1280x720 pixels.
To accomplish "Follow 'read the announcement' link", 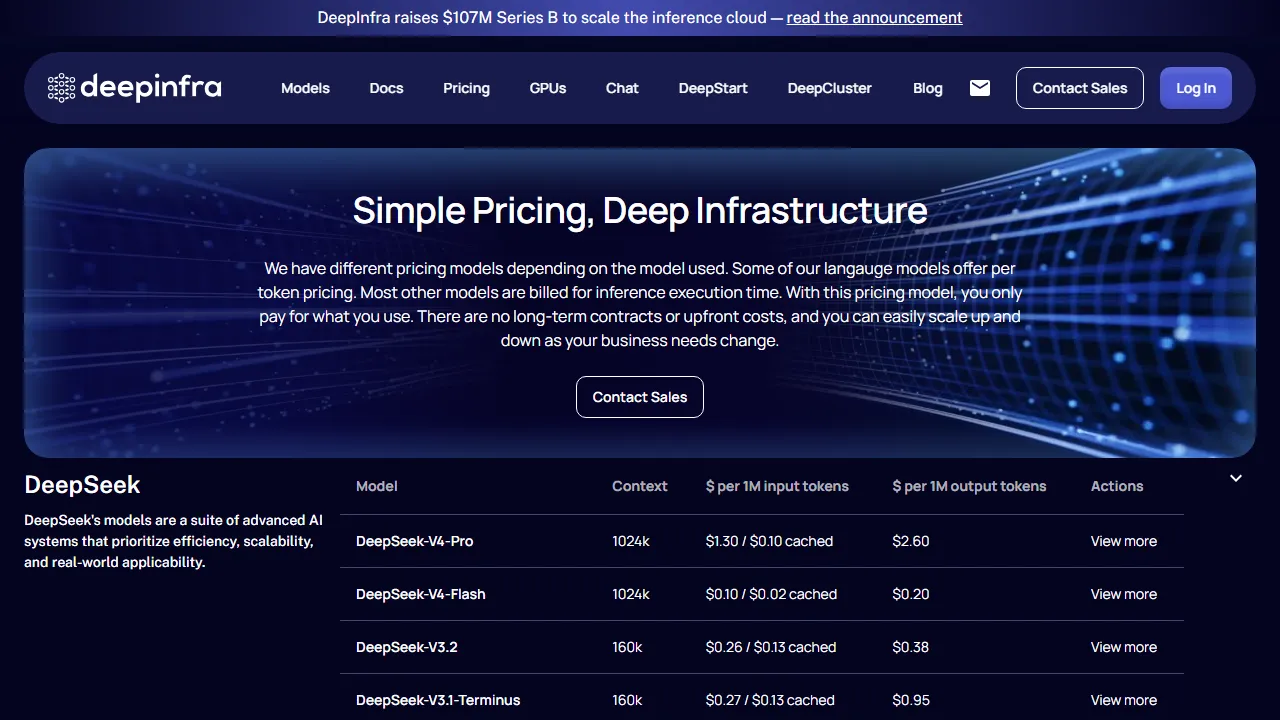I will [875, 17].
